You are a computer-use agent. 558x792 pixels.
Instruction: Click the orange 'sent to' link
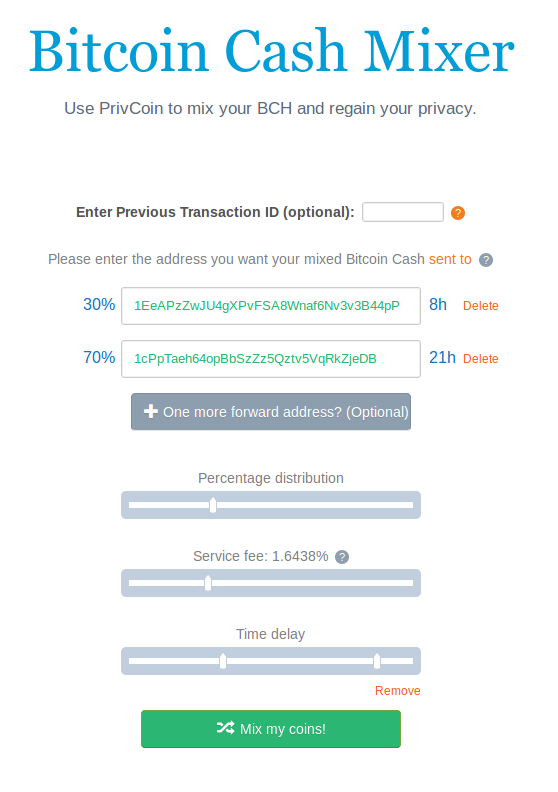(450, 260)
